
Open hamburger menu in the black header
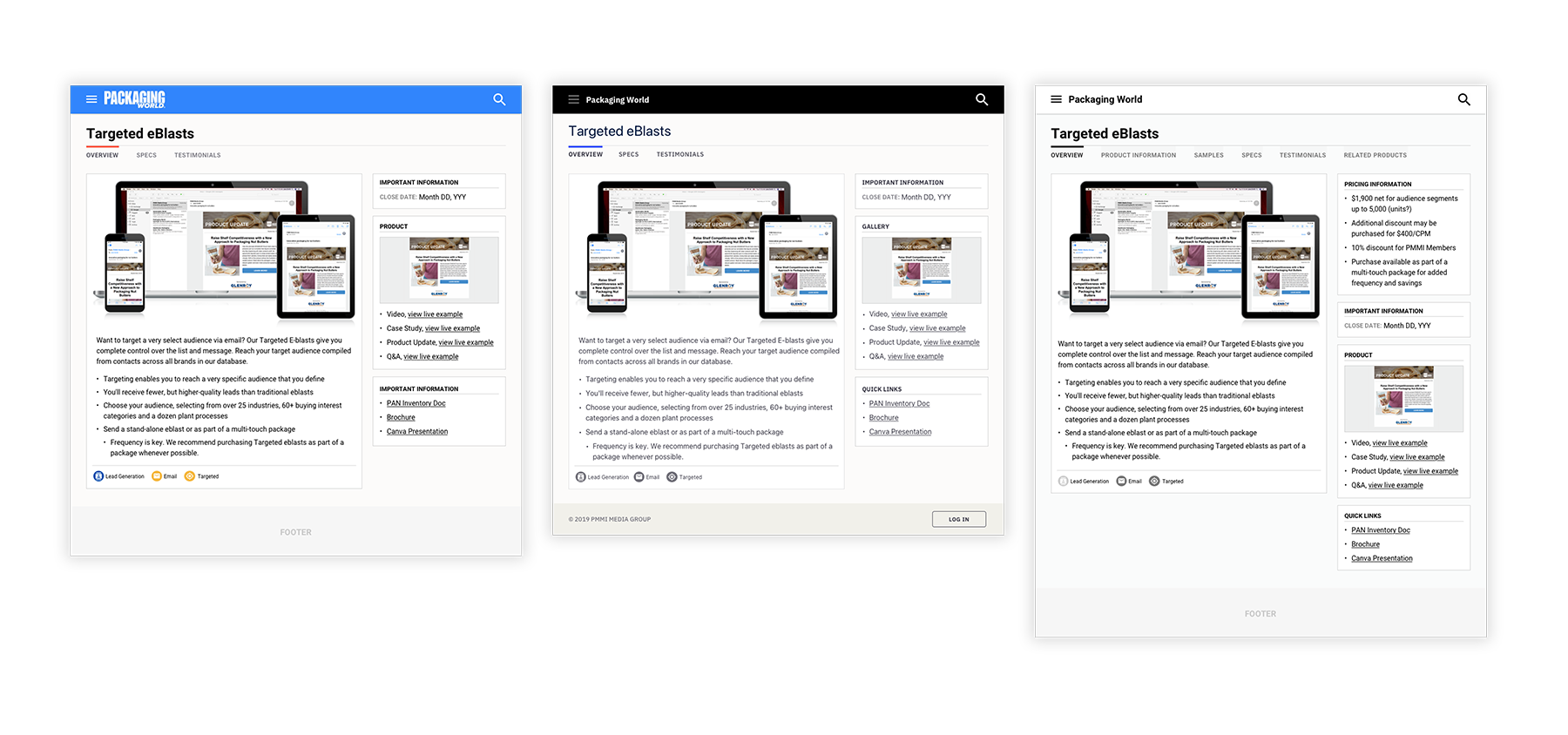coord(573,99)
